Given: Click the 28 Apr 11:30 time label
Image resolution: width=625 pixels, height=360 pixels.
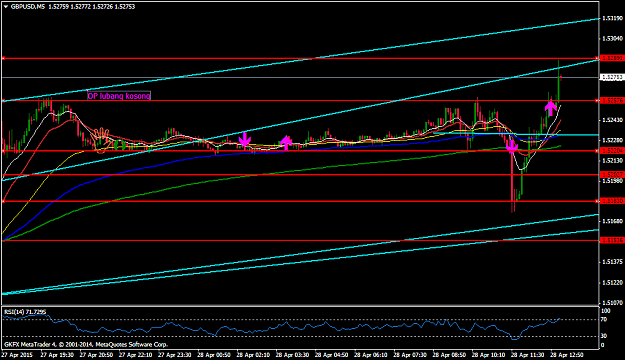Looking at the screenshot, I should (x=527, y=354).
